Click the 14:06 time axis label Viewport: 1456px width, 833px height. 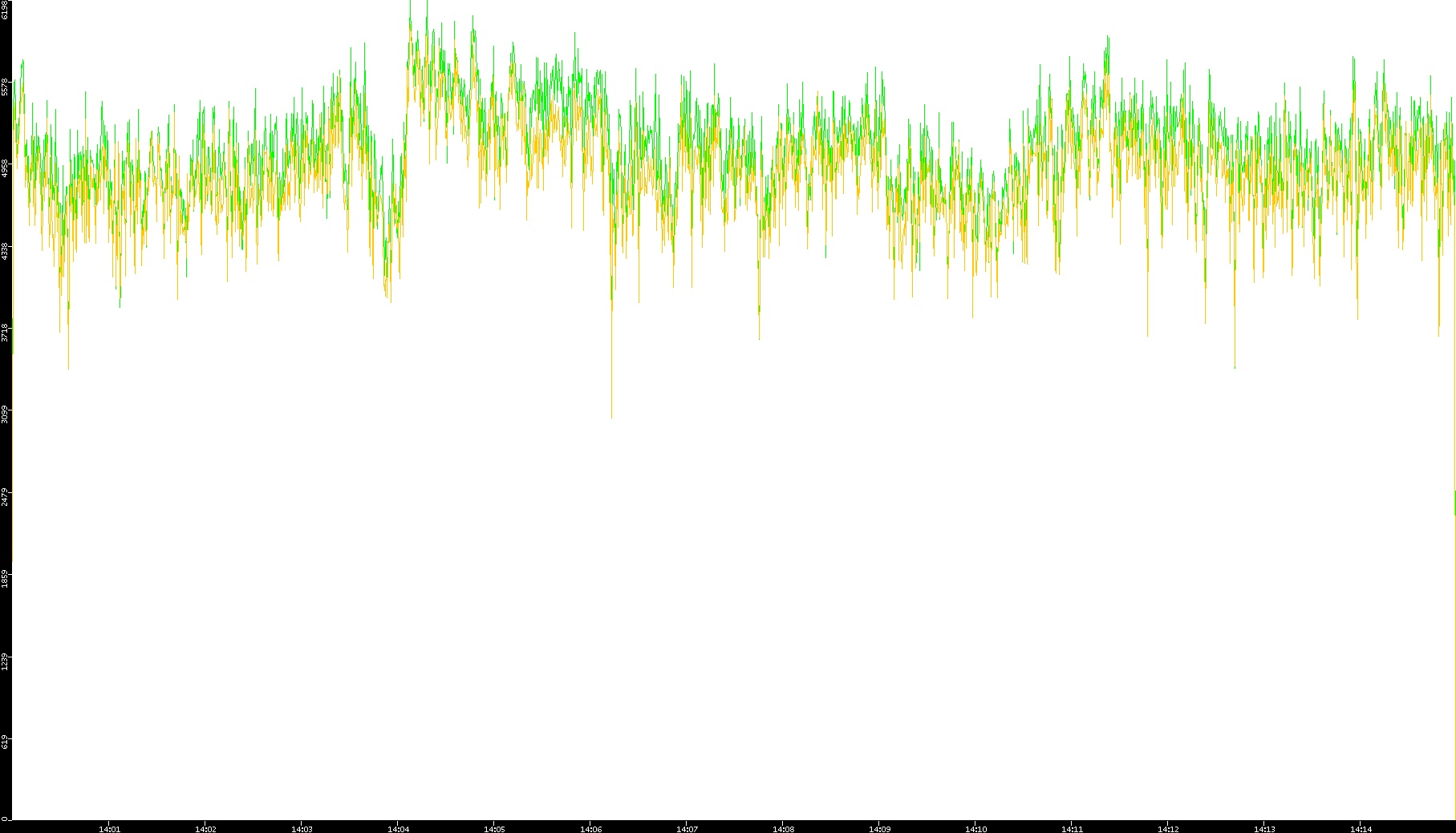(x=590, y=828)
